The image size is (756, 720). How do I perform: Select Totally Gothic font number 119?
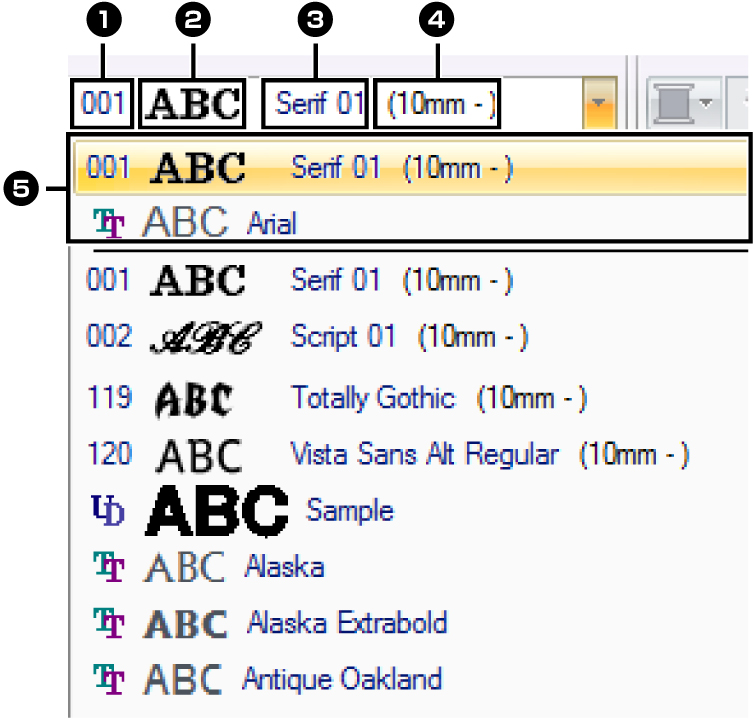point(409,398)
